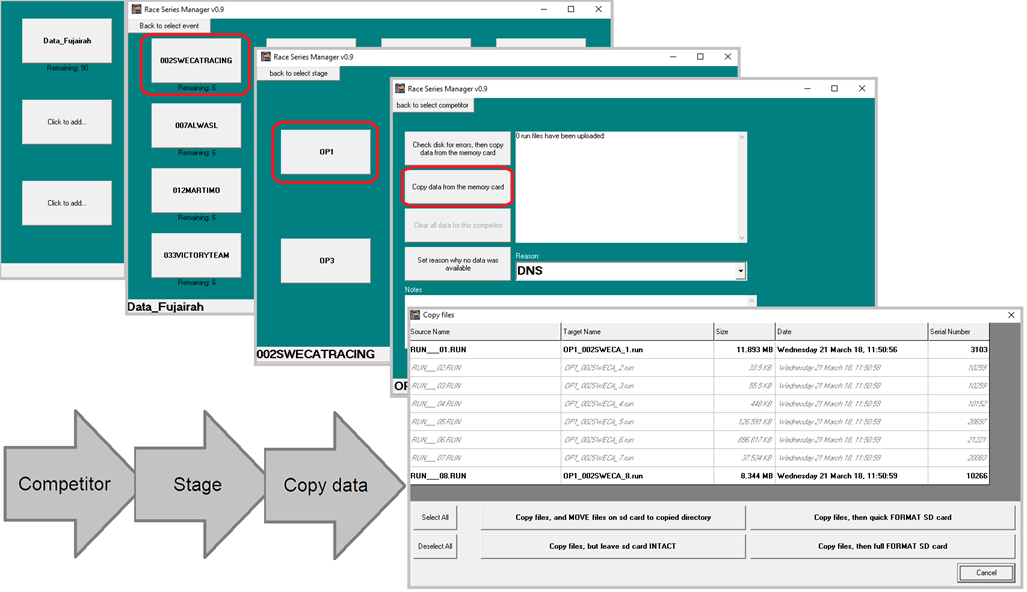Click Copy data from the memory card
Screen dimensions: 1027x592
(457, 187)
